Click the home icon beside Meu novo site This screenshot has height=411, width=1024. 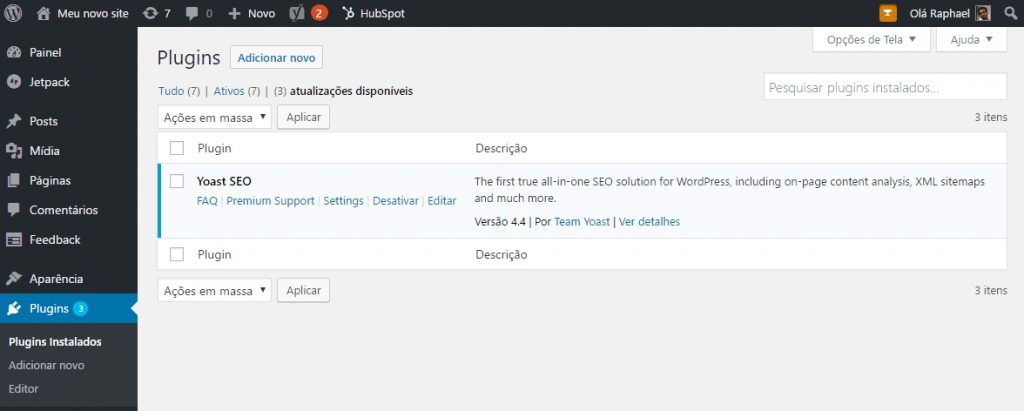[43, 12]
